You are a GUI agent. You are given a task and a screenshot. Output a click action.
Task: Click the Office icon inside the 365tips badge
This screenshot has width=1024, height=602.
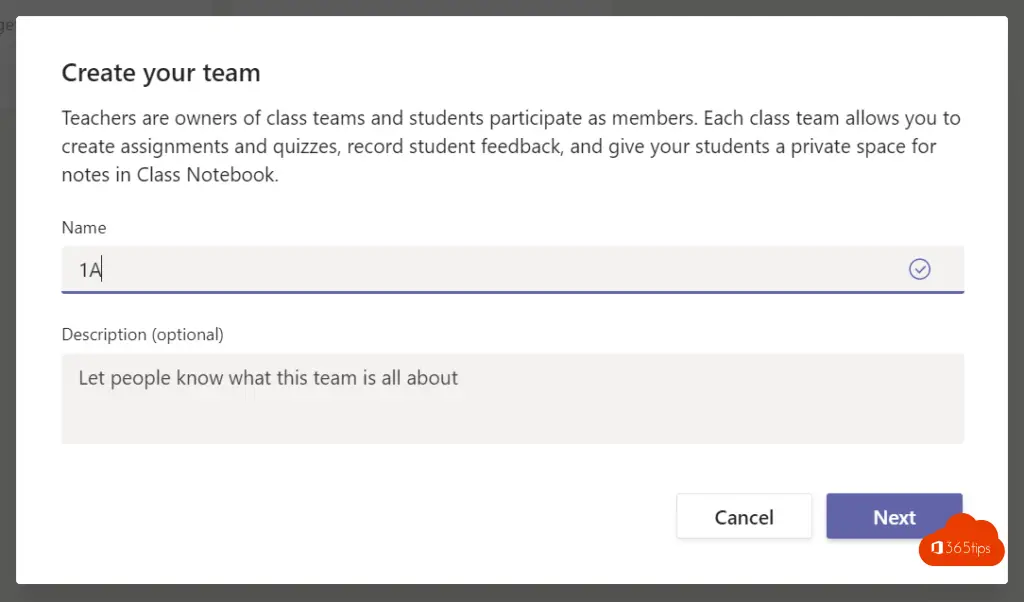936,548
